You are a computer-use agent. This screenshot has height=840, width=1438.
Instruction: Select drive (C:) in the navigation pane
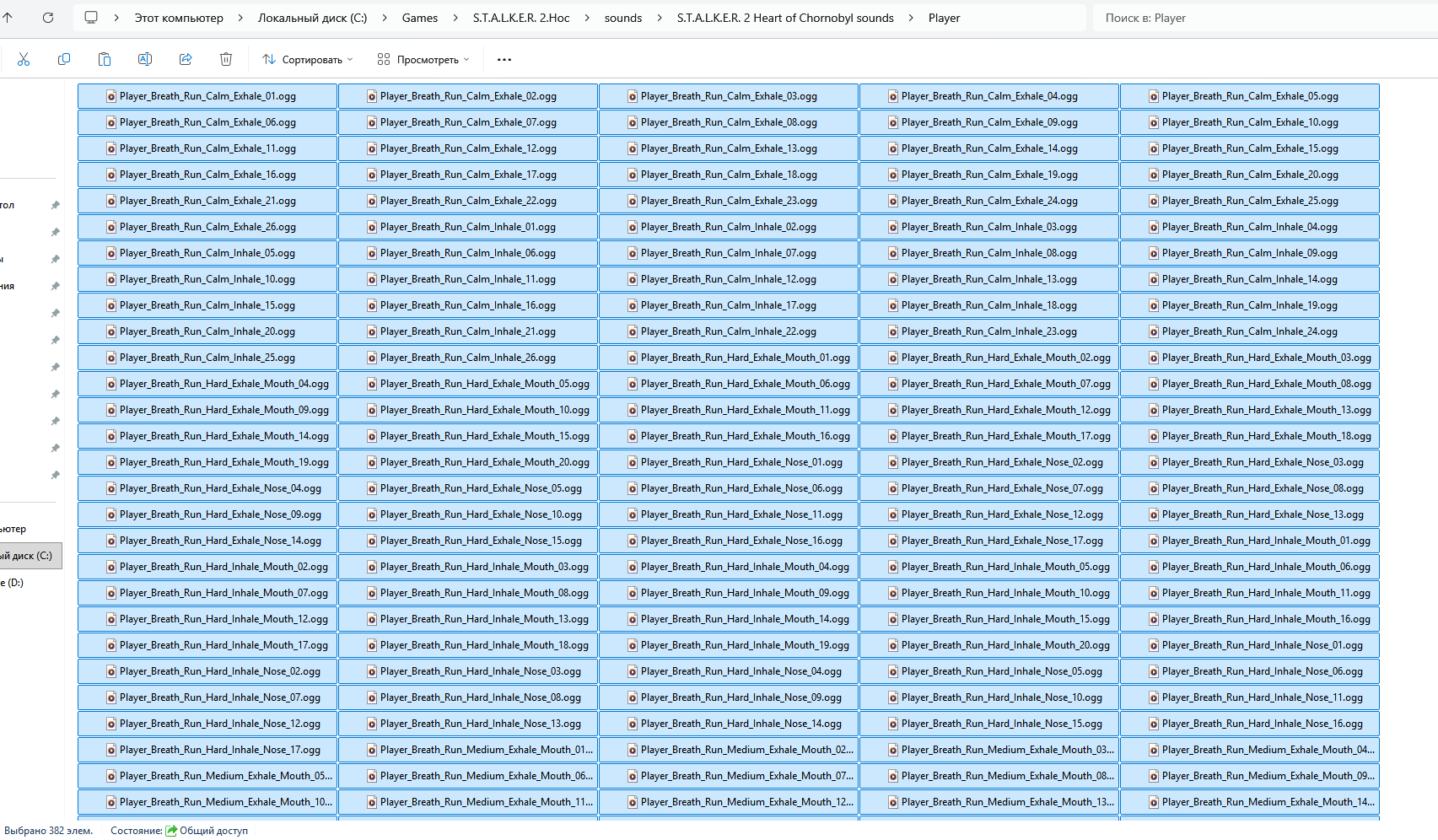[30, 556]
